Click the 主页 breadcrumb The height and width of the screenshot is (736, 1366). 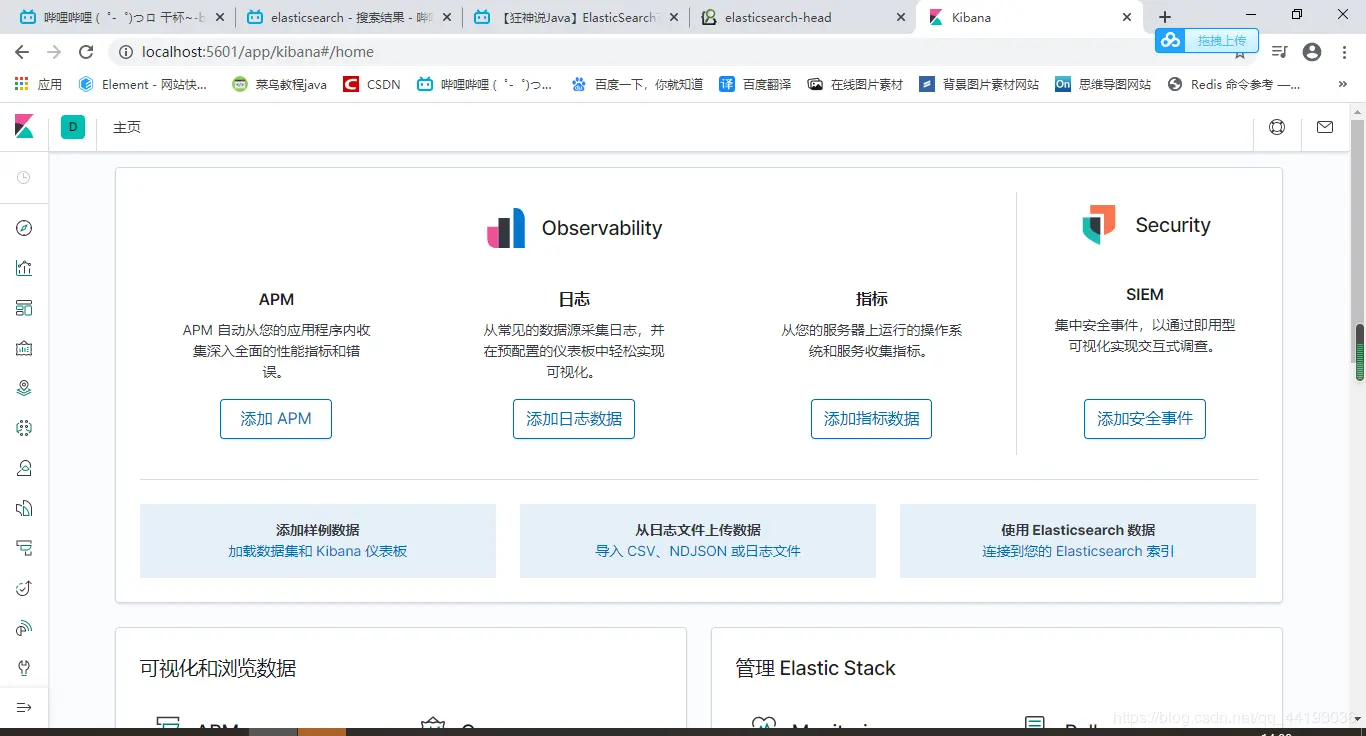[x=127, y=128]
